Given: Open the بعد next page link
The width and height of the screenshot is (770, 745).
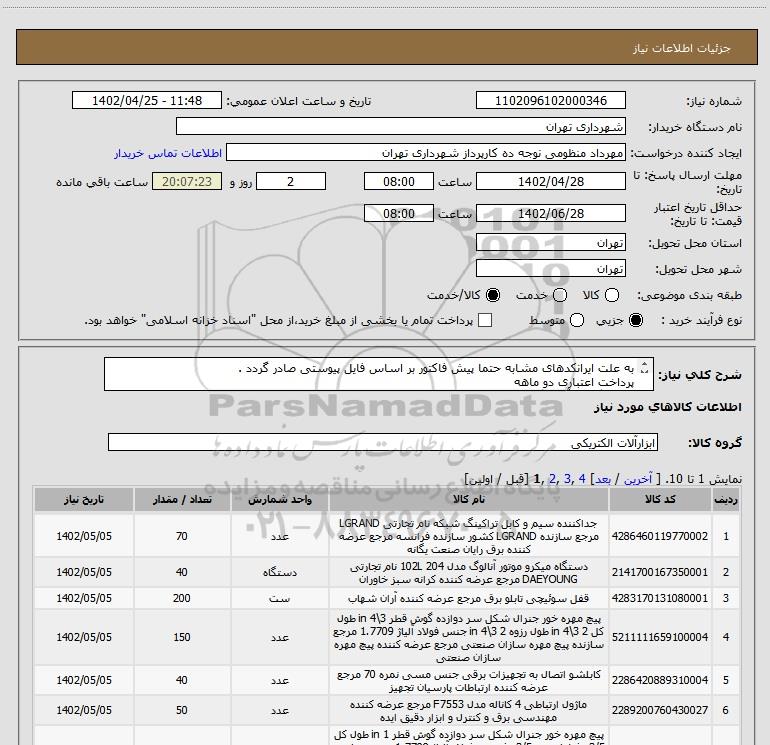Looking at the screenshot, I should 603,478.
